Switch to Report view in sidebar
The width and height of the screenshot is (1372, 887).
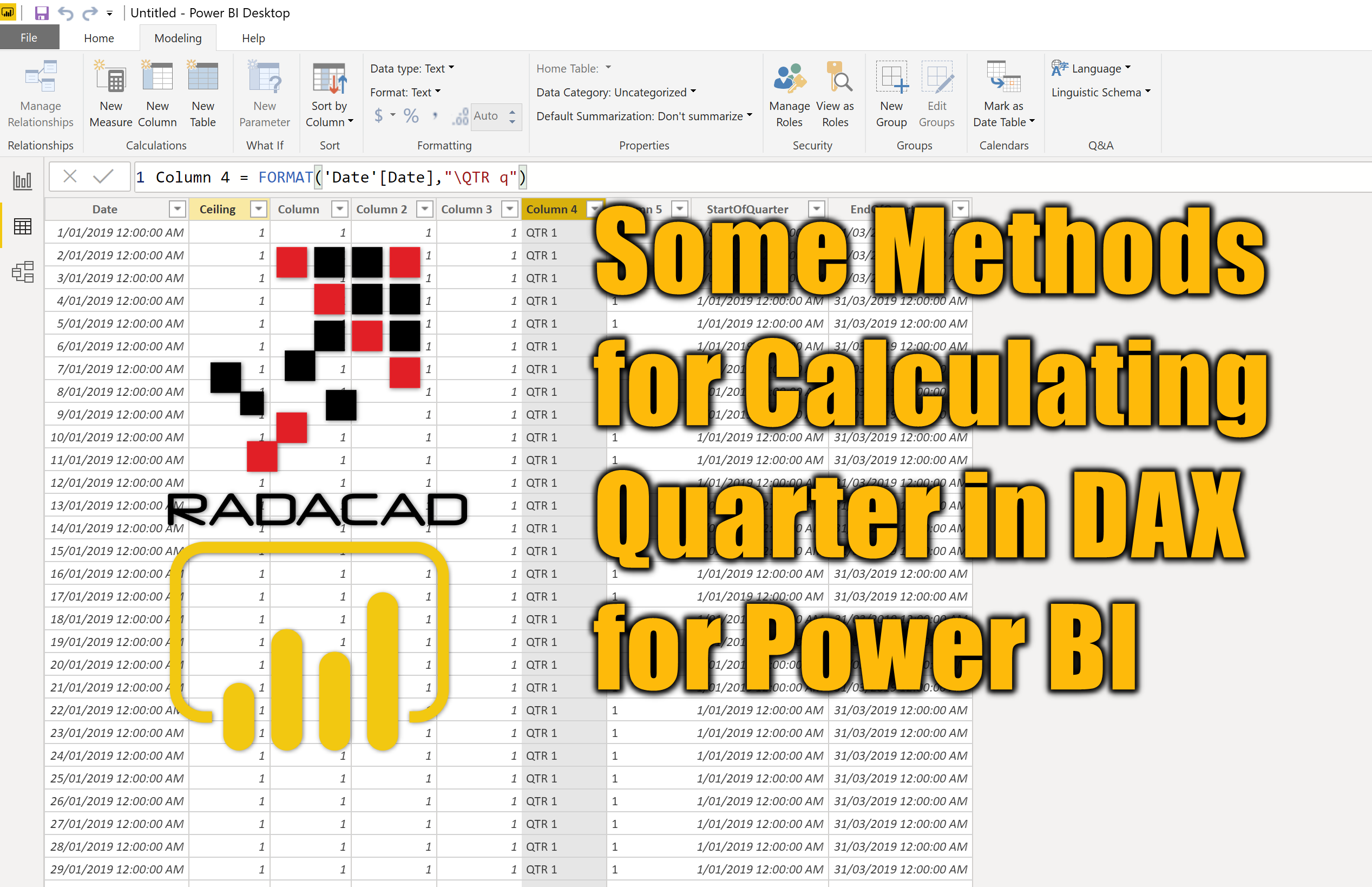22,181
